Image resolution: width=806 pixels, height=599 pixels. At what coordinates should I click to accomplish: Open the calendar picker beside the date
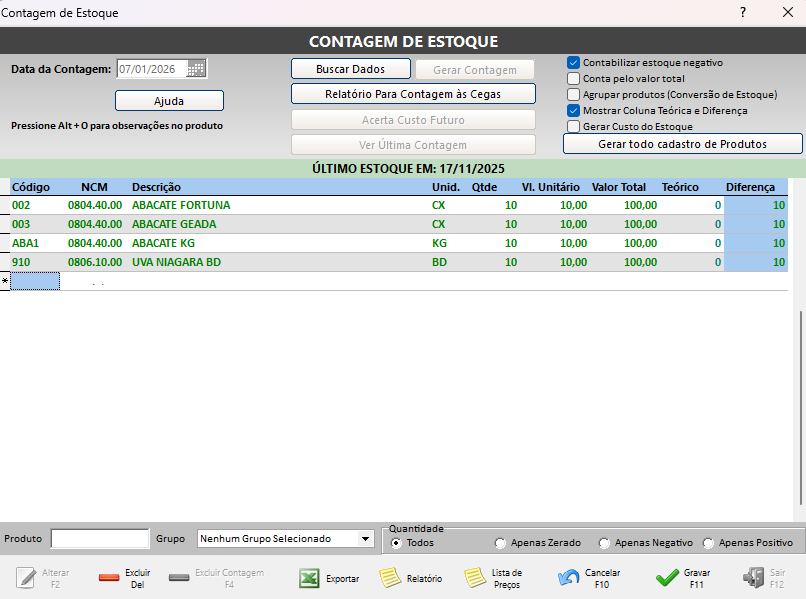[x=196, y=69]
